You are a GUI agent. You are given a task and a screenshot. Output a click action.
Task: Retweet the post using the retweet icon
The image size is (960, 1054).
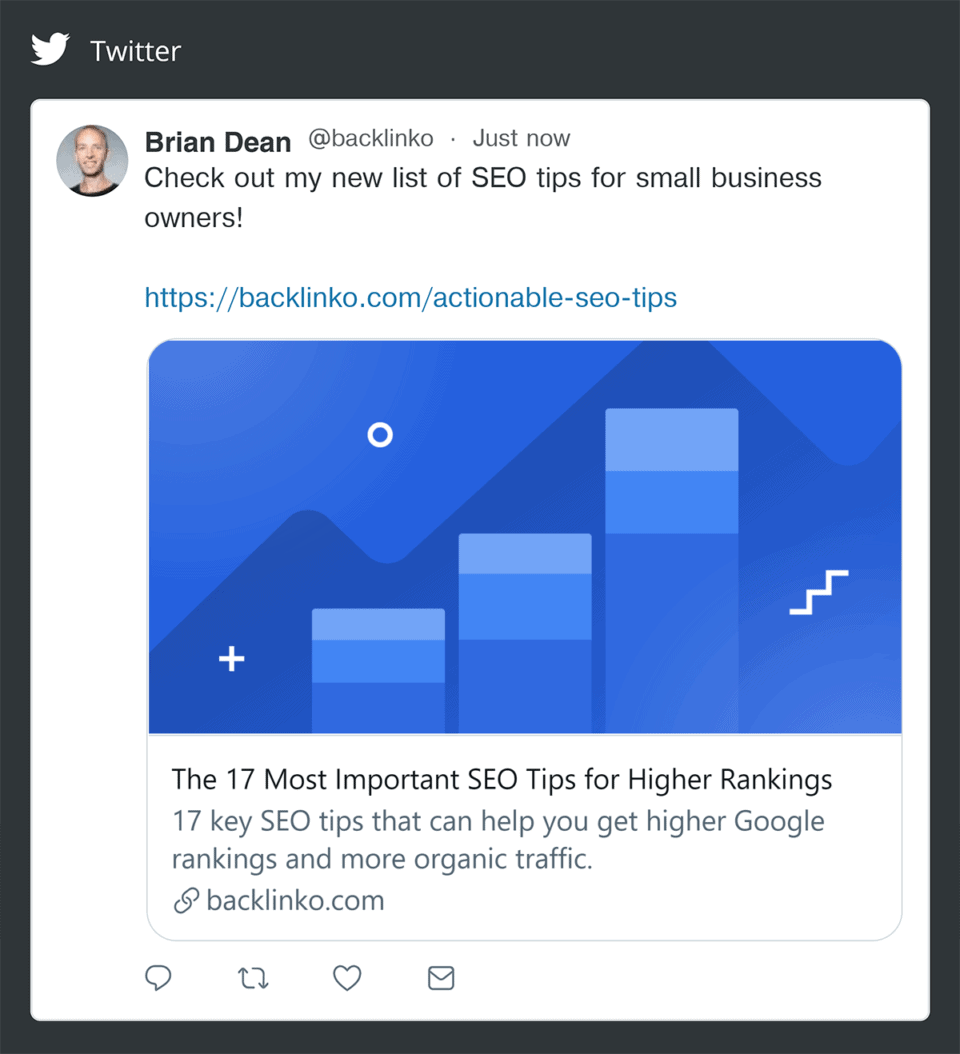(253, 978)
